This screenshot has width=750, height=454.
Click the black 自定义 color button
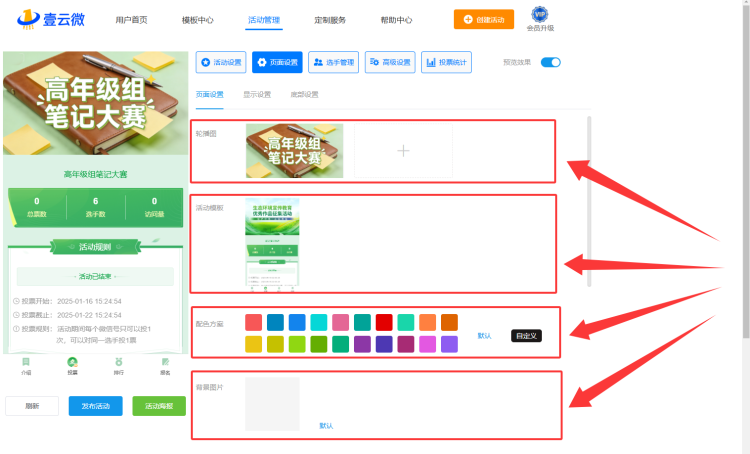click(x=526, y=336)
